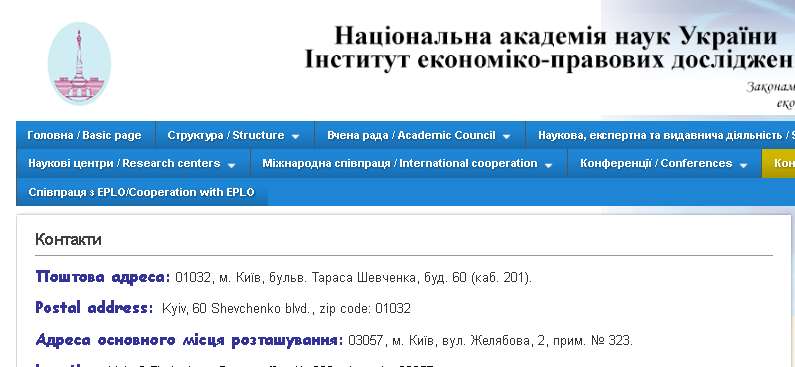This screenshot has height=367, width=795.
Task: Click the Поштова адреса label
Action: [103, 277]
